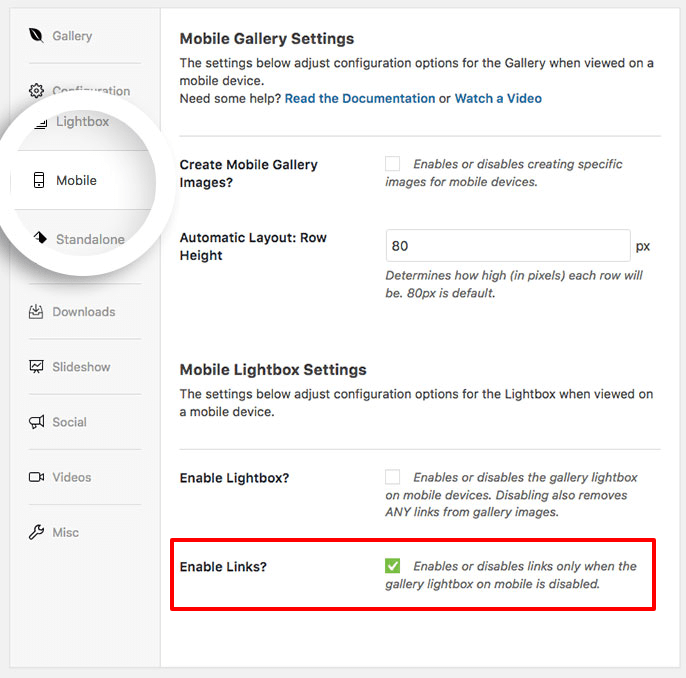Open the Read the Documentation link

(x=360, y=98)
